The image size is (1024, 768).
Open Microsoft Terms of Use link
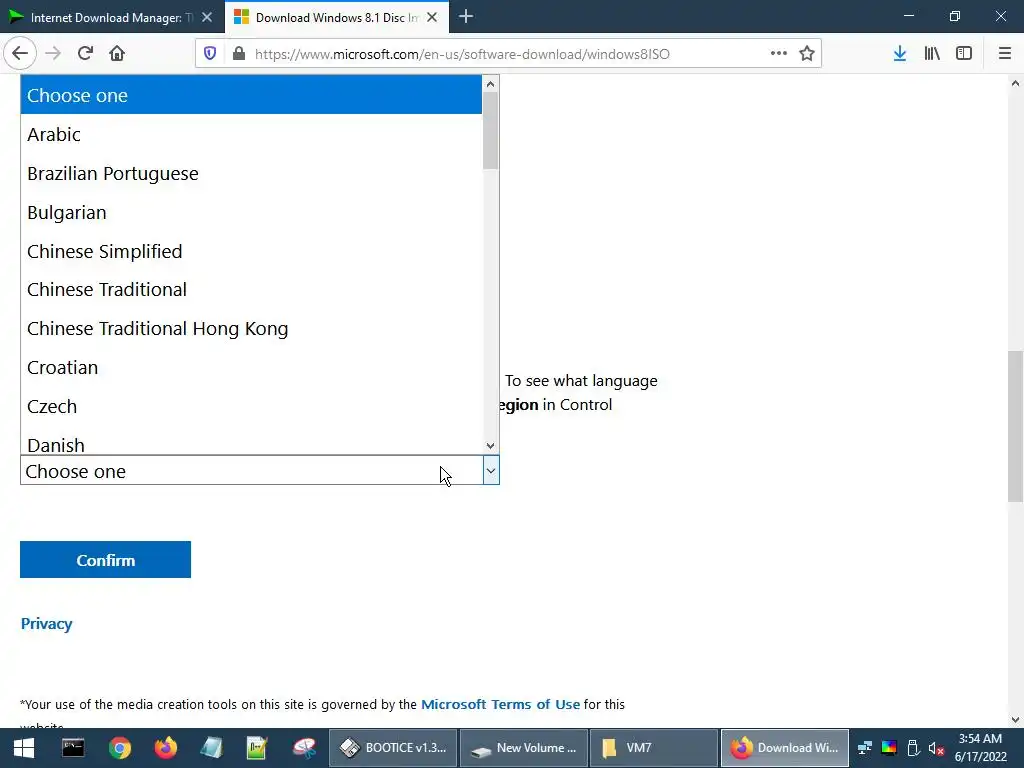500,705
